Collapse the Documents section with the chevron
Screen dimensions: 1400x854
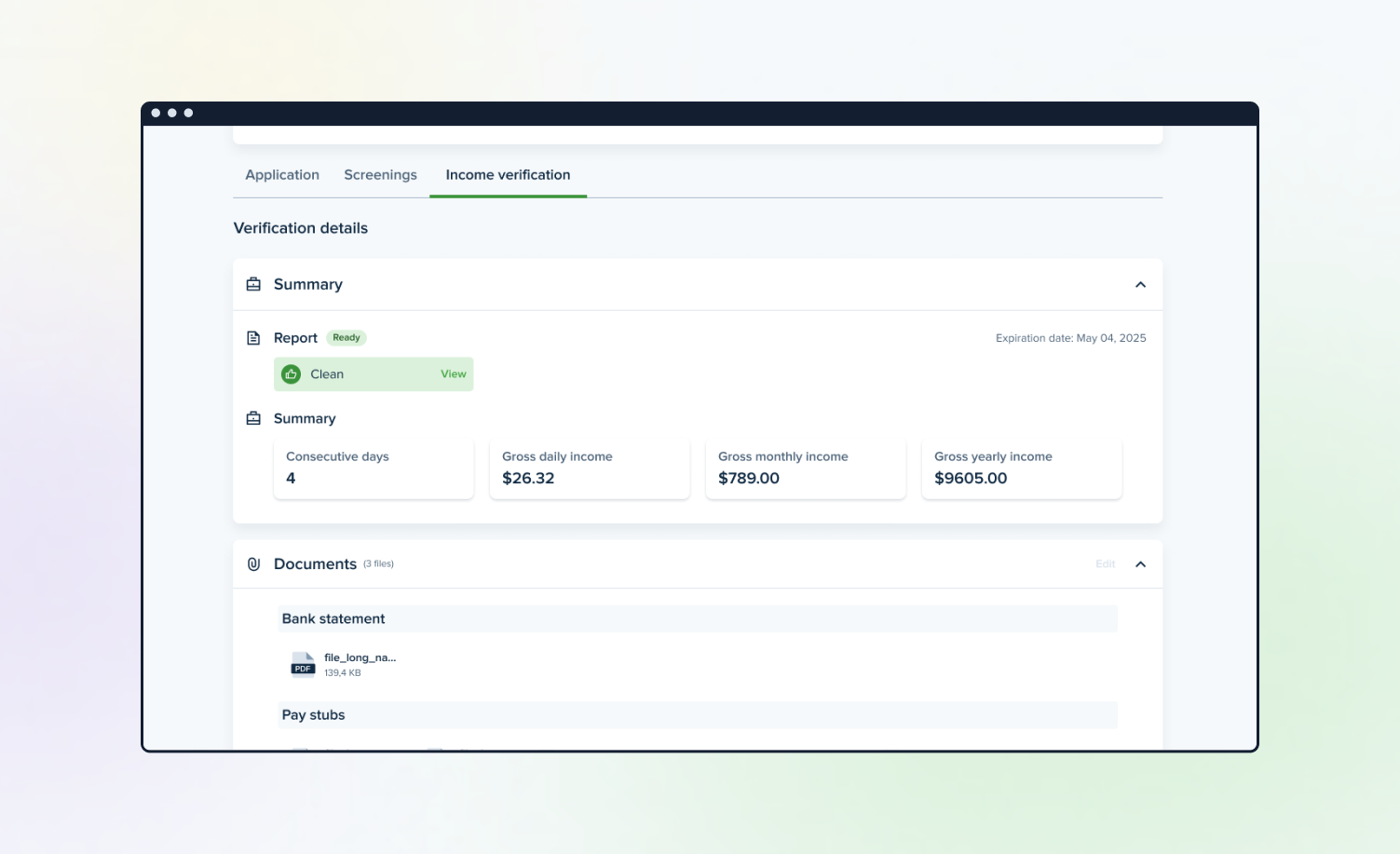pos(1140,564)
